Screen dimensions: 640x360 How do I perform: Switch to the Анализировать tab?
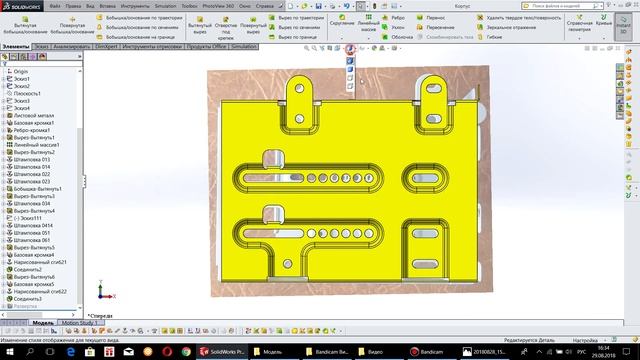pyautogui.click(x=72, y=47)
